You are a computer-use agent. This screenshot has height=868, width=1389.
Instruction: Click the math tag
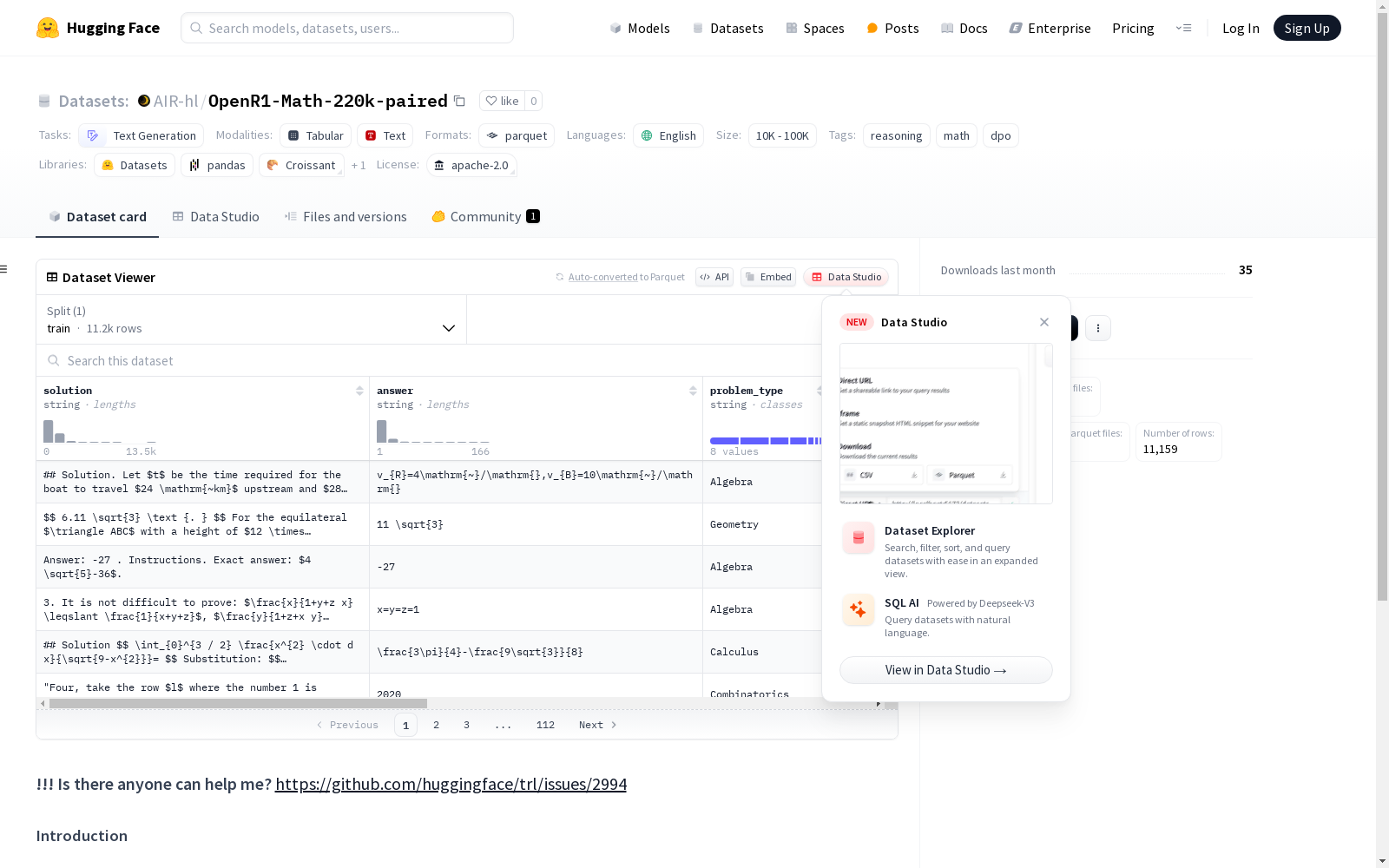pyautogui.click(x=957, y=135)
